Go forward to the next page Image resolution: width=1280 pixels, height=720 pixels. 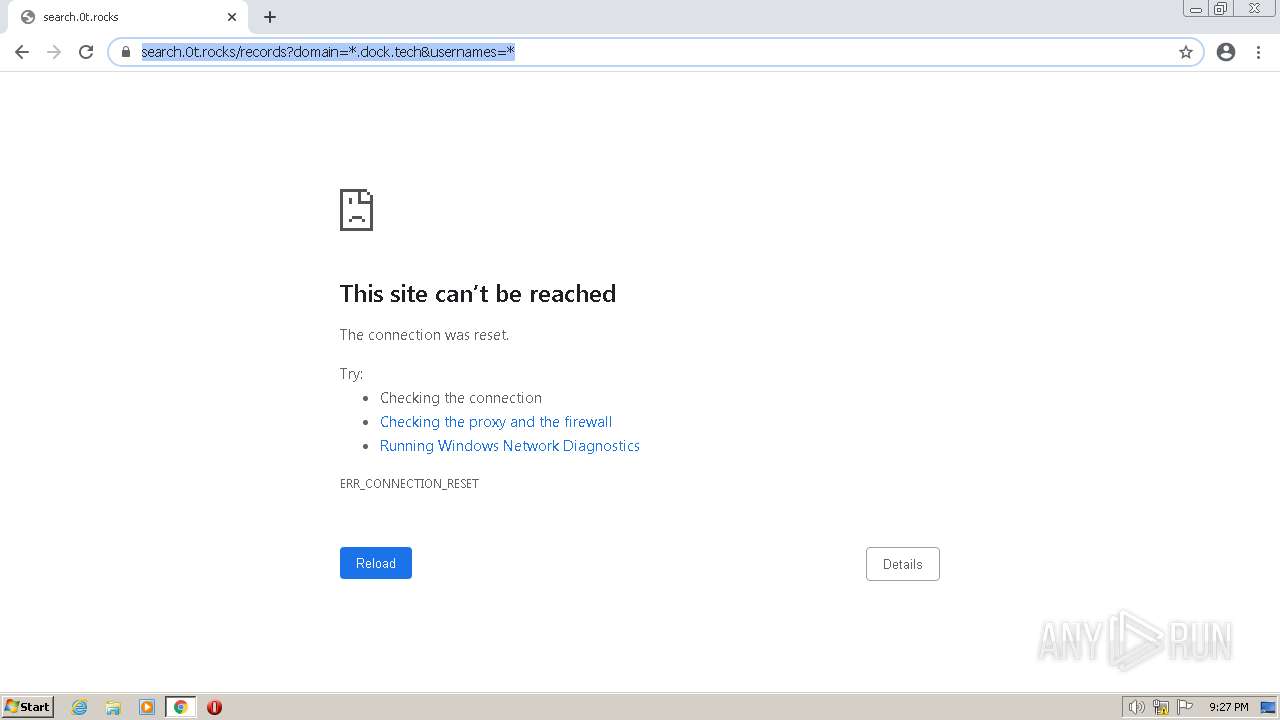54,52
